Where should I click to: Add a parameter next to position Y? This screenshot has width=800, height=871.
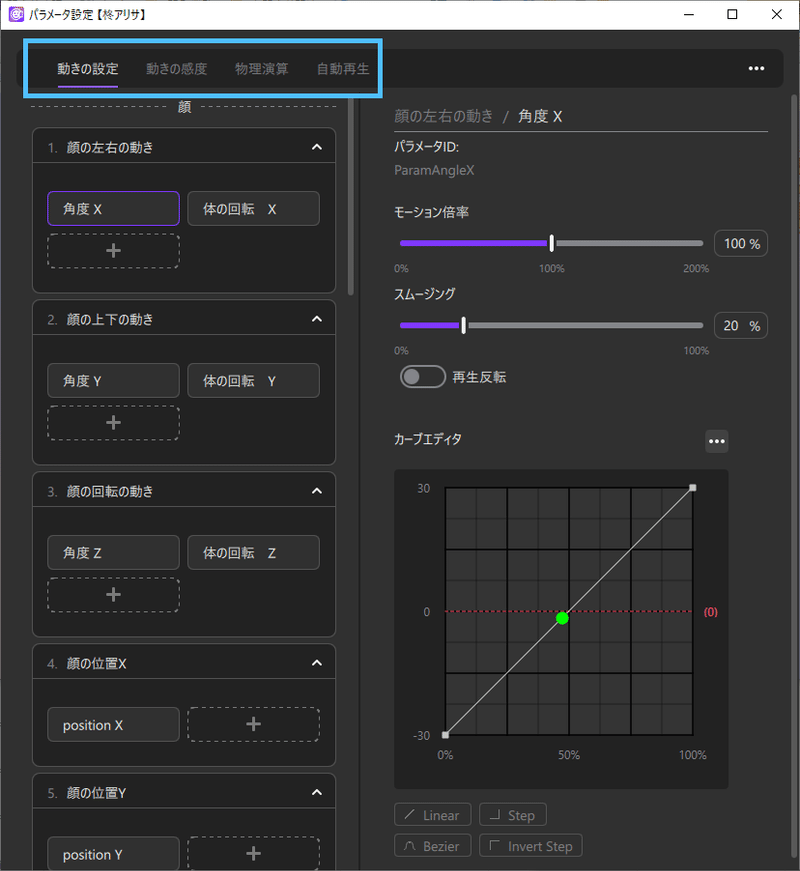tap(253, 854)
